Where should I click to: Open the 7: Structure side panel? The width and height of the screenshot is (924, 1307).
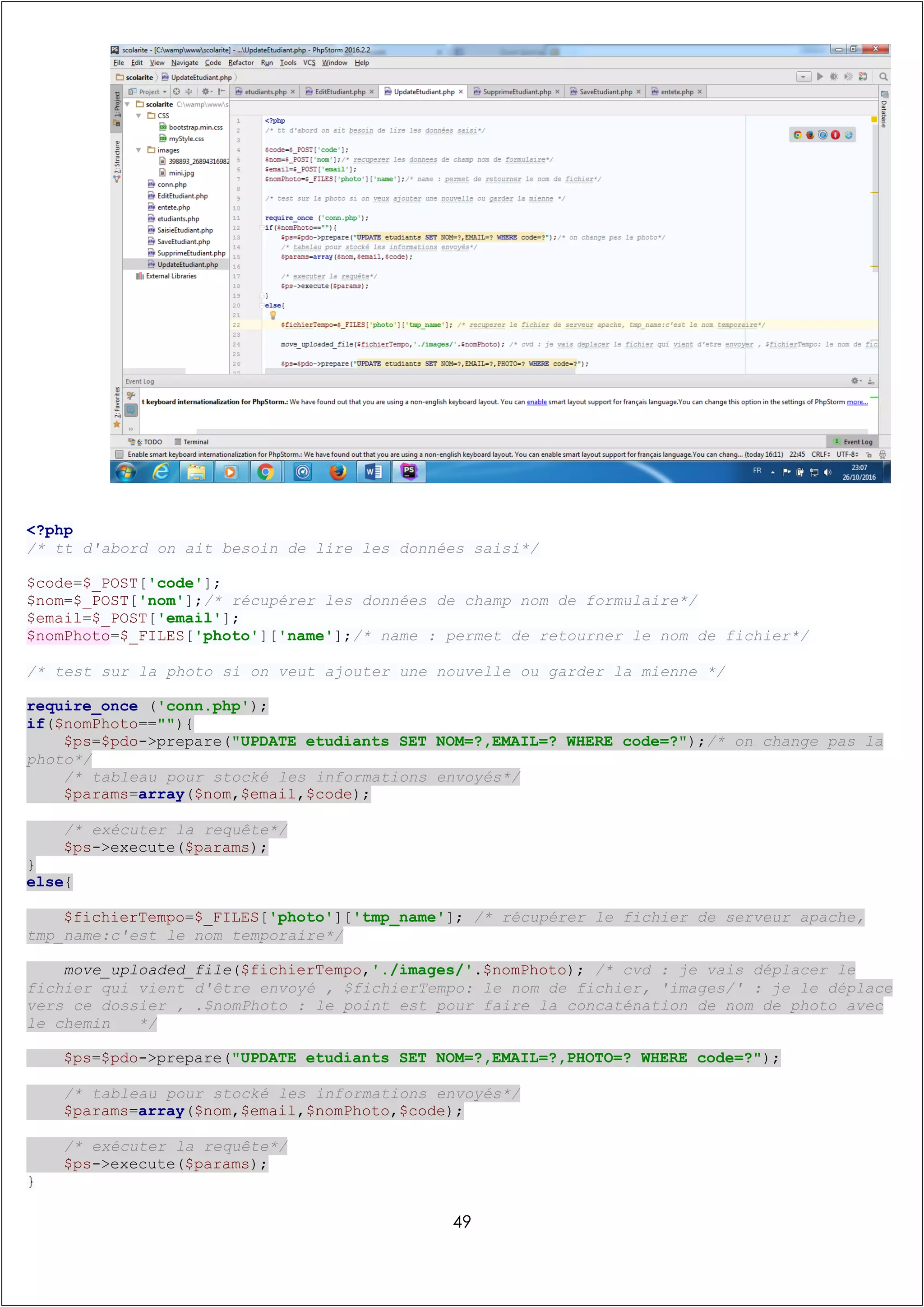tap(117, 161)
